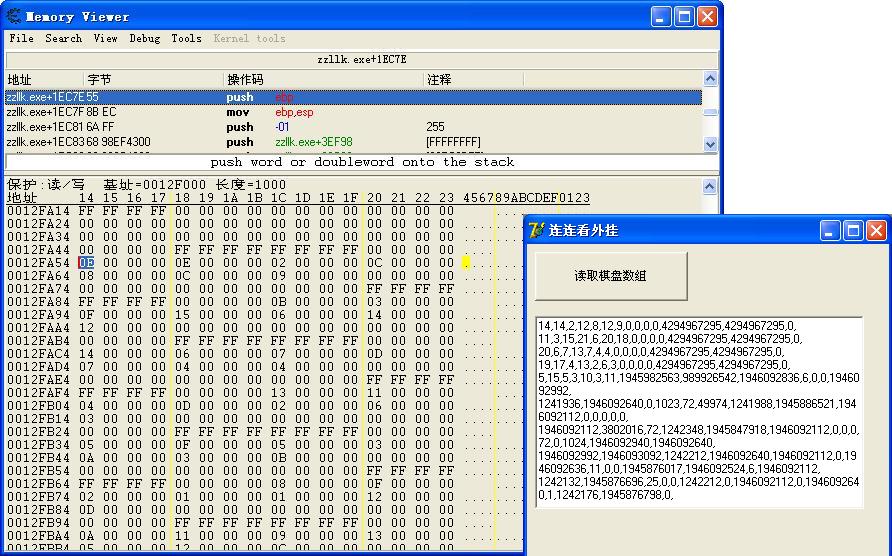Select the mov ebp,esp instruction row
The width and height of the screenshot is (892, 556).
coord(353,112)
